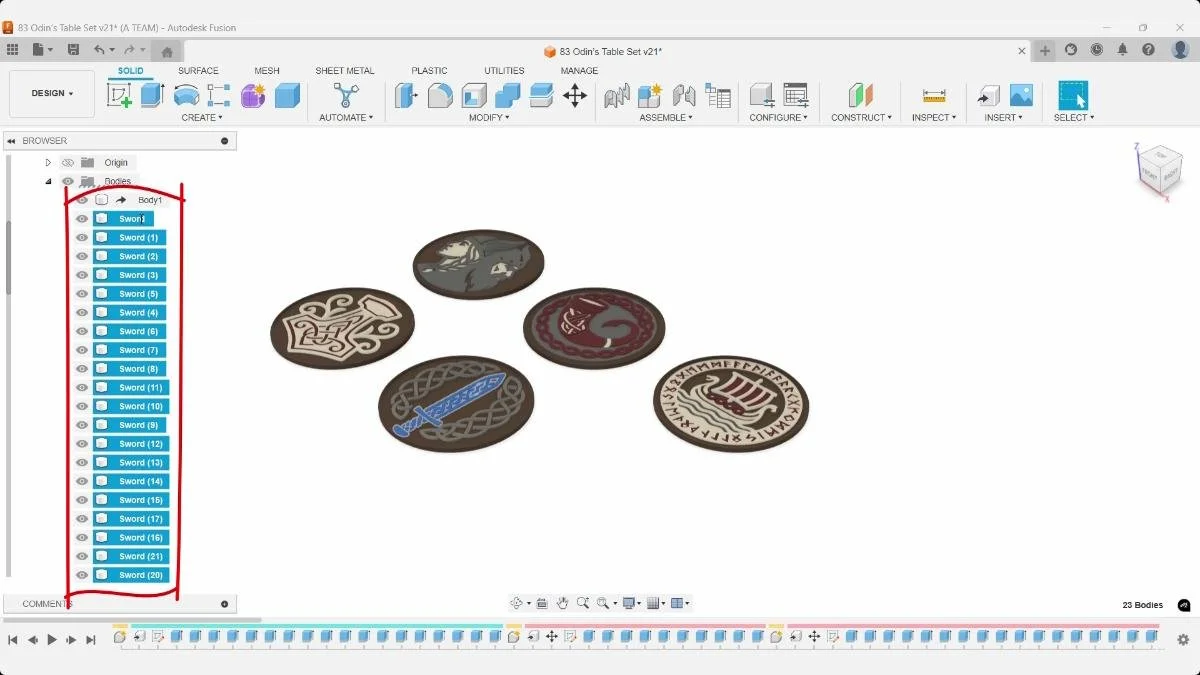Switch to the UTILITIES tab

[504, 71]
